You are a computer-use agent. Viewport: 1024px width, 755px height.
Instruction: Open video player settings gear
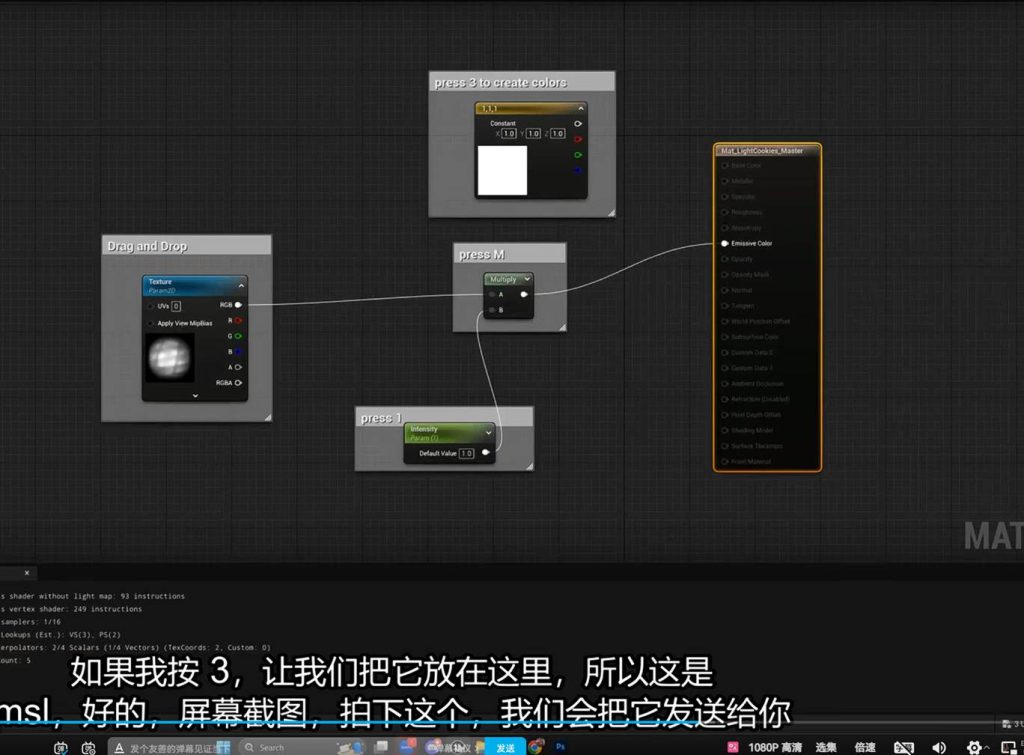coord(974,747)
